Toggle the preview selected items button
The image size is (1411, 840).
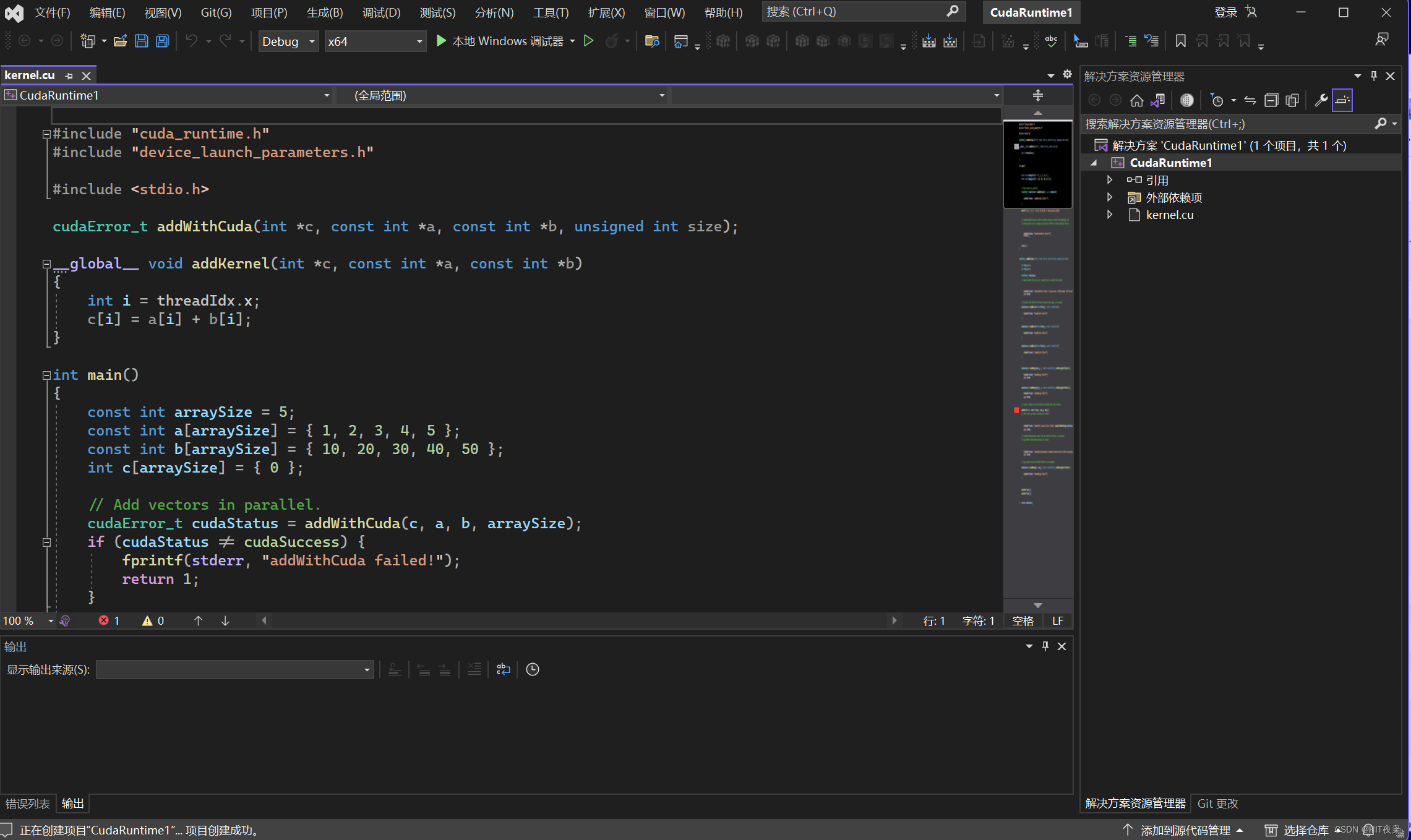pos(1342,100)
